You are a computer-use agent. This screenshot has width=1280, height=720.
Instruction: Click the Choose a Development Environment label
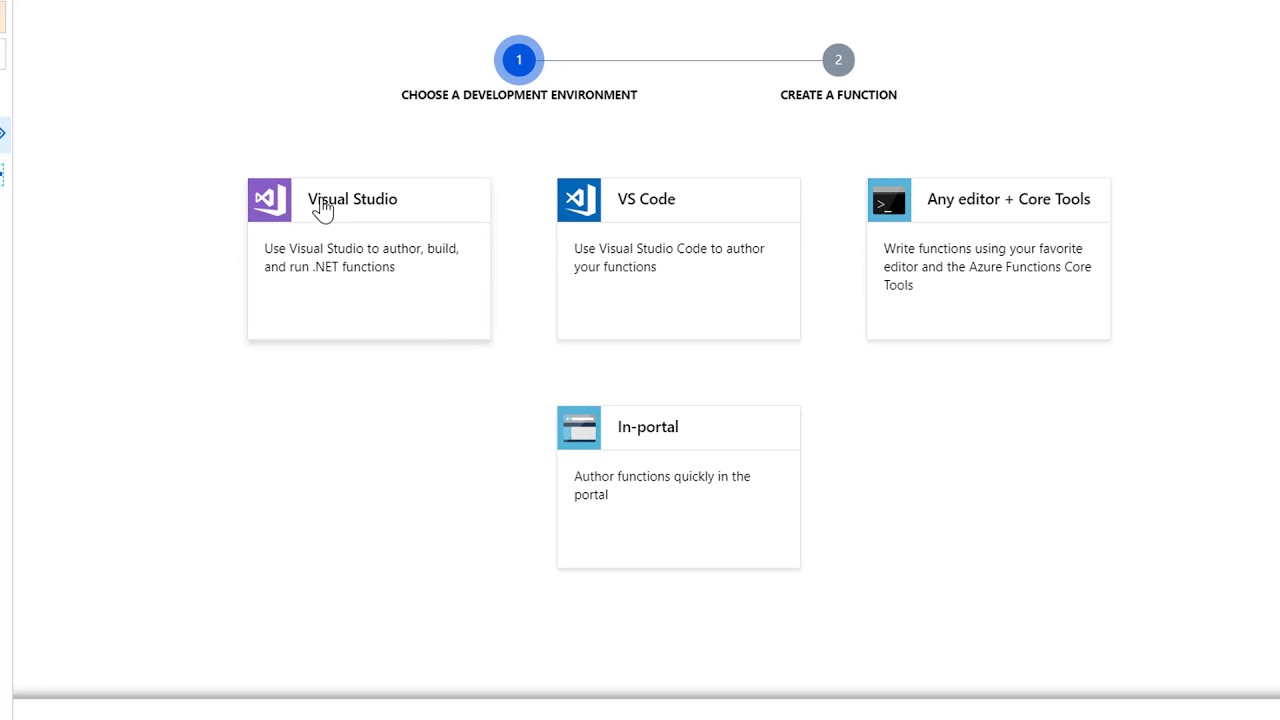[519, 95]
